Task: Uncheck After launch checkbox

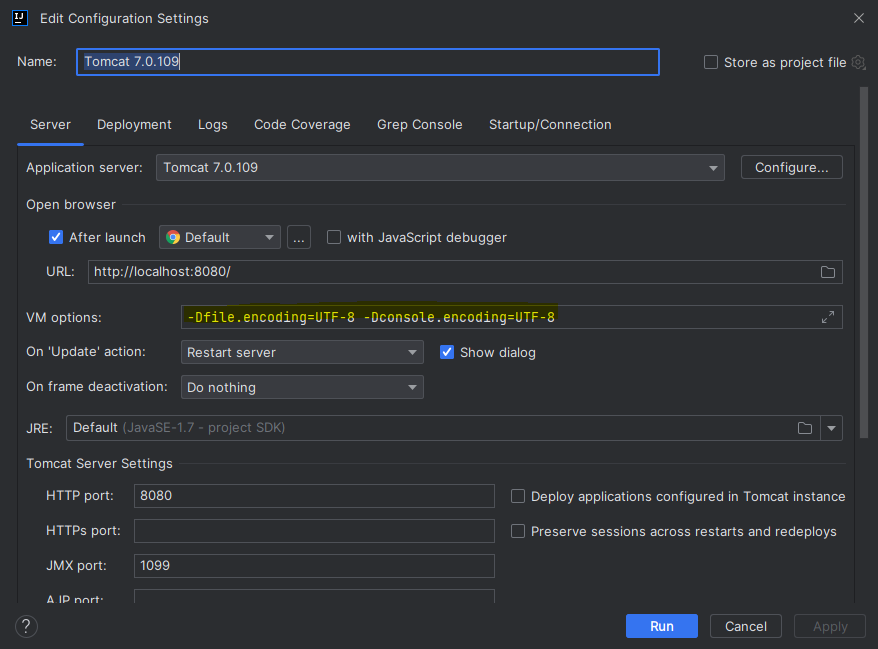Action: coord(56,237)
